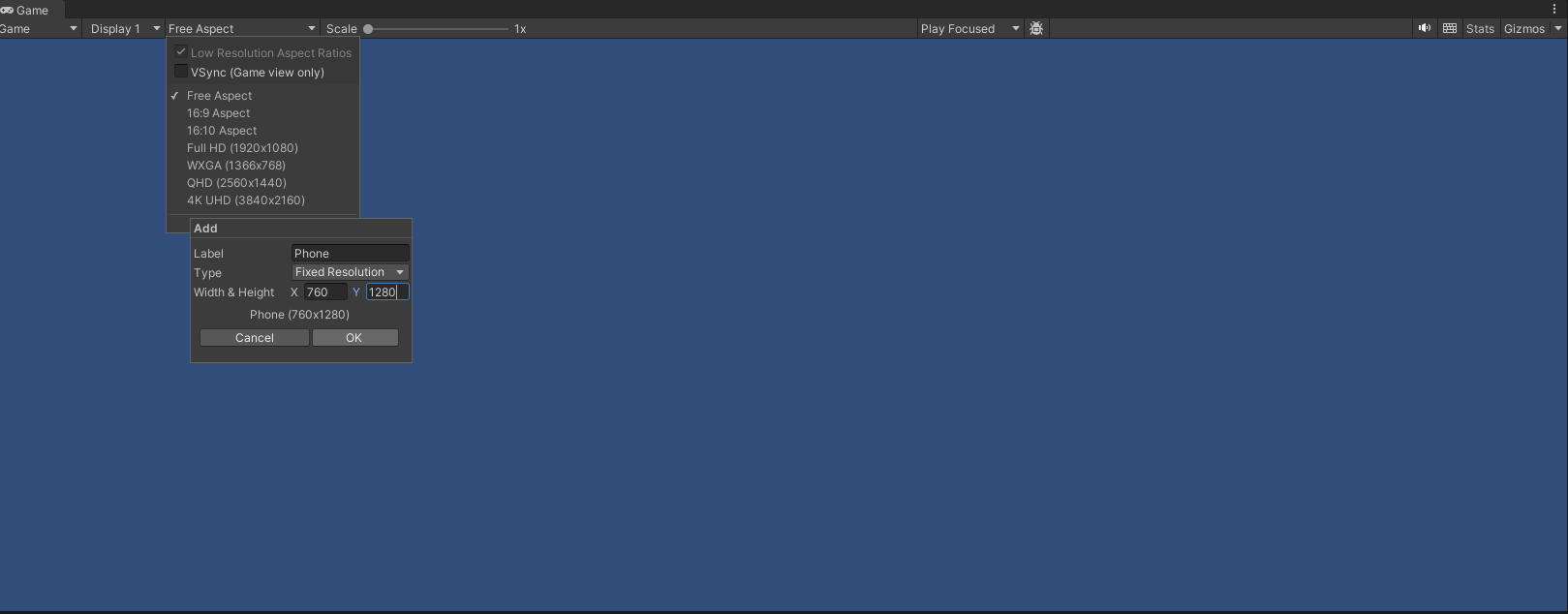Select WXGA (1366x768) resolution
The width and height of the screenshot is (1568, 614).
tap(262, 166)
